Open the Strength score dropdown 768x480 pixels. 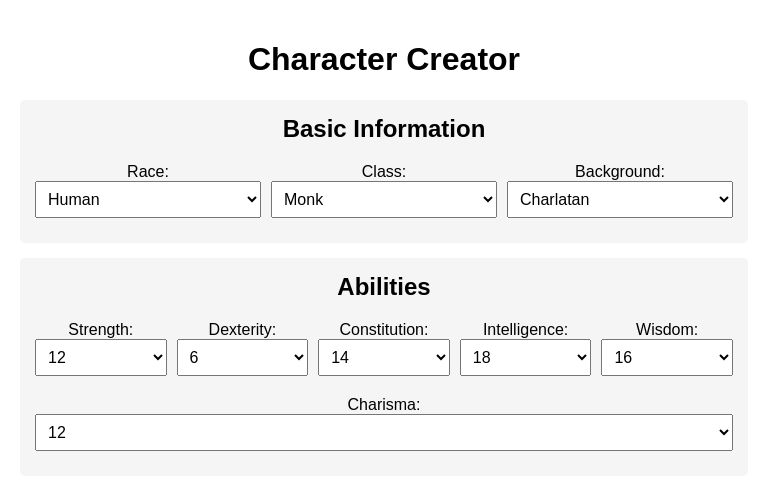tap(101, 357)
